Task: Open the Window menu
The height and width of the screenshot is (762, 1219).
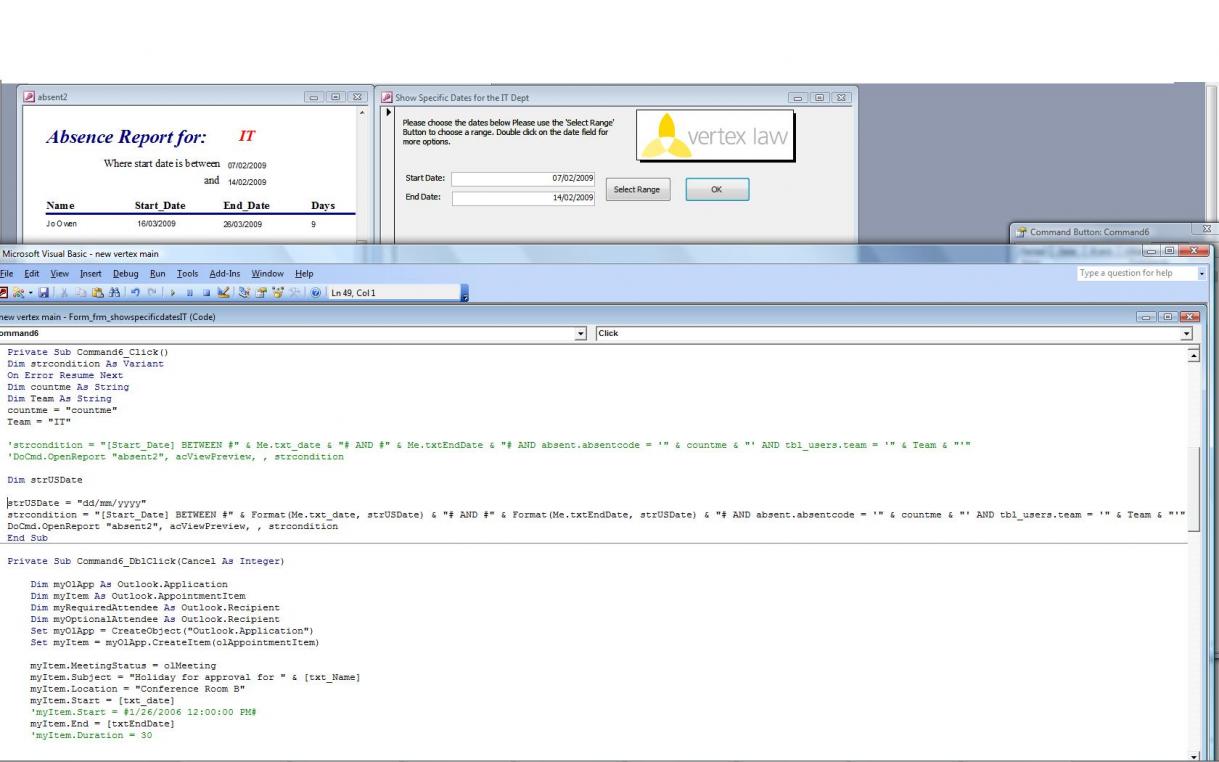Action: tap(267, 273)
